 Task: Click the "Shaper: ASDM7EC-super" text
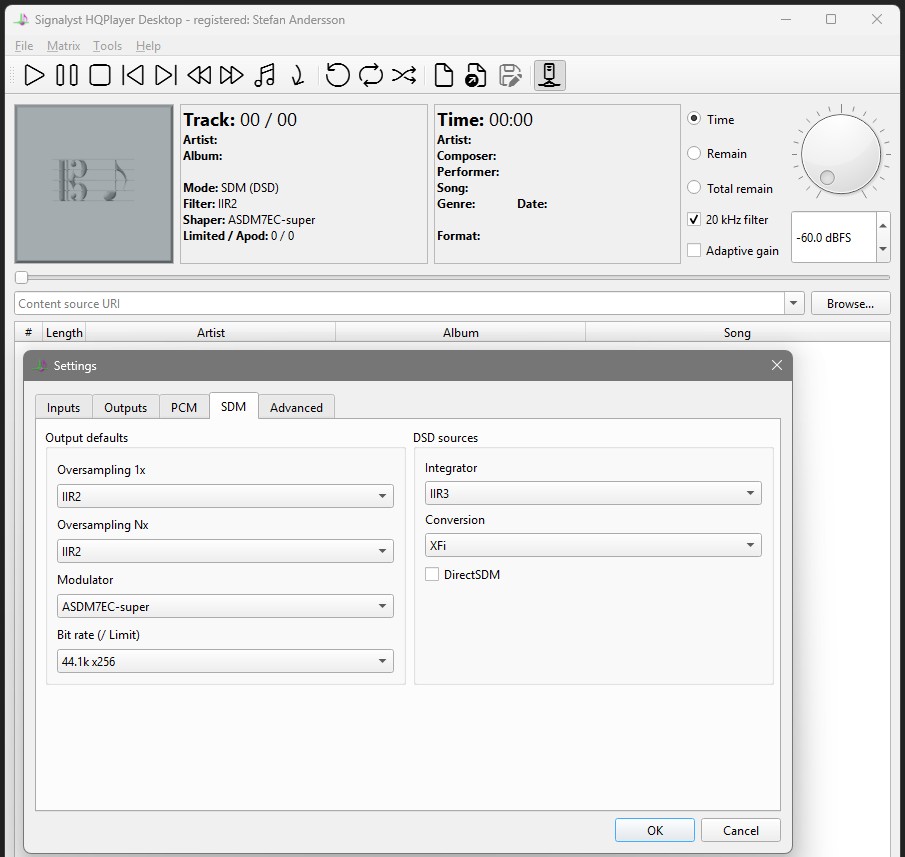point(249,220)
